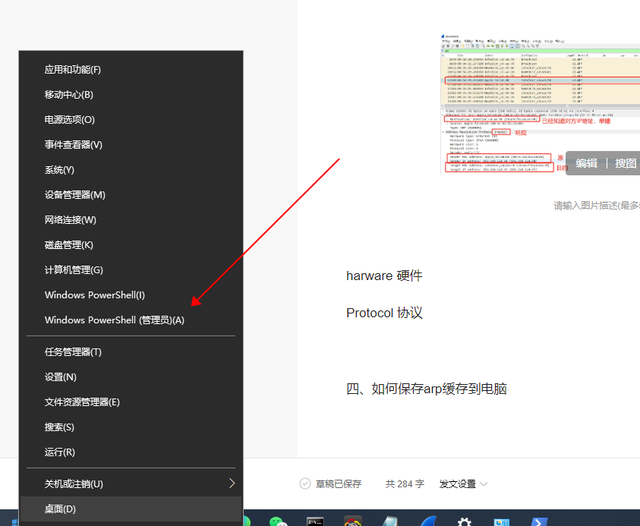This screenshot has width=640, height=526.
Task: Launch 文件资源管理器(E)
Action: pyautogui.click(x=131, y=402)
